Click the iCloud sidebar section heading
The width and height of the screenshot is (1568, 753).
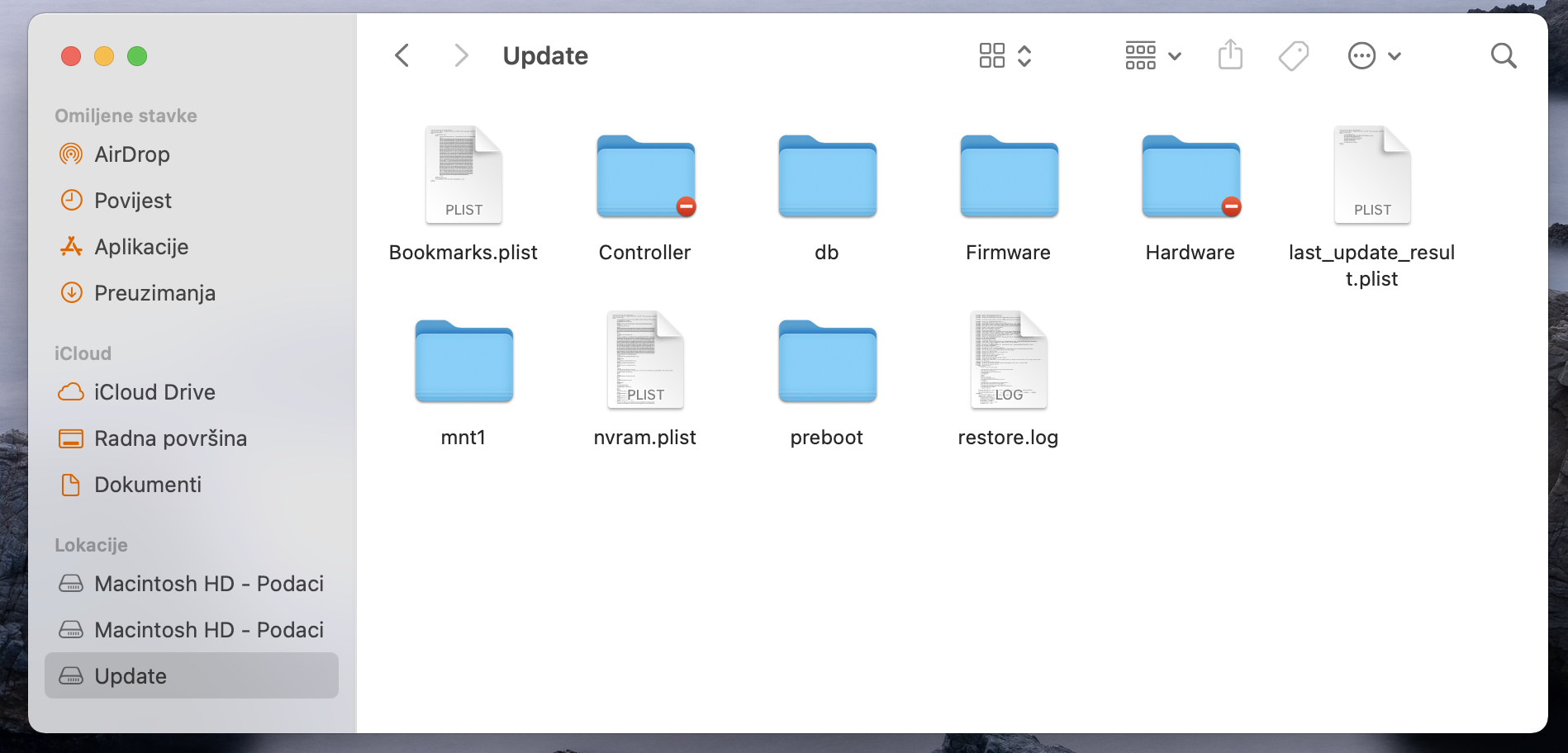pos(83,353)
